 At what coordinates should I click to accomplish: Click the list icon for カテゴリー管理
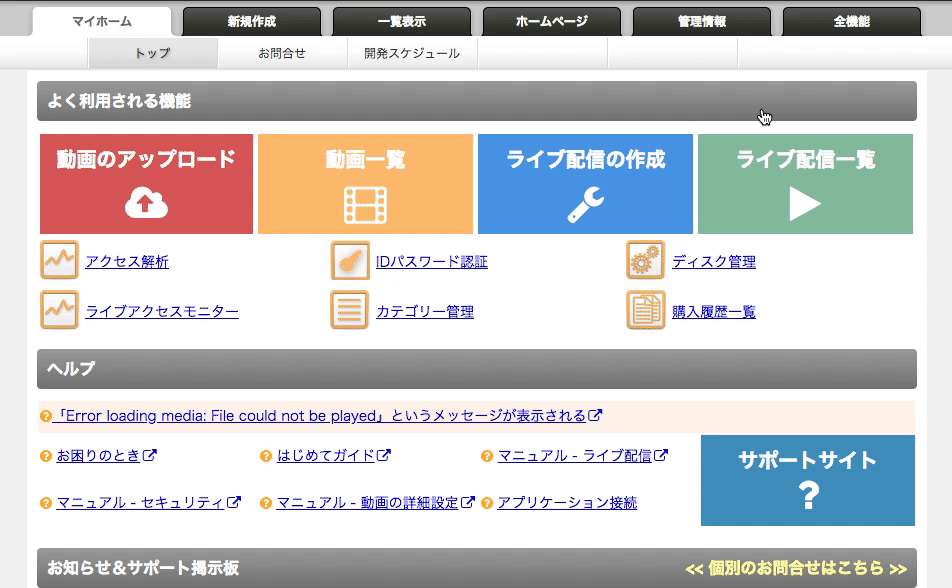pyautogui.click(x=350, y=310)
